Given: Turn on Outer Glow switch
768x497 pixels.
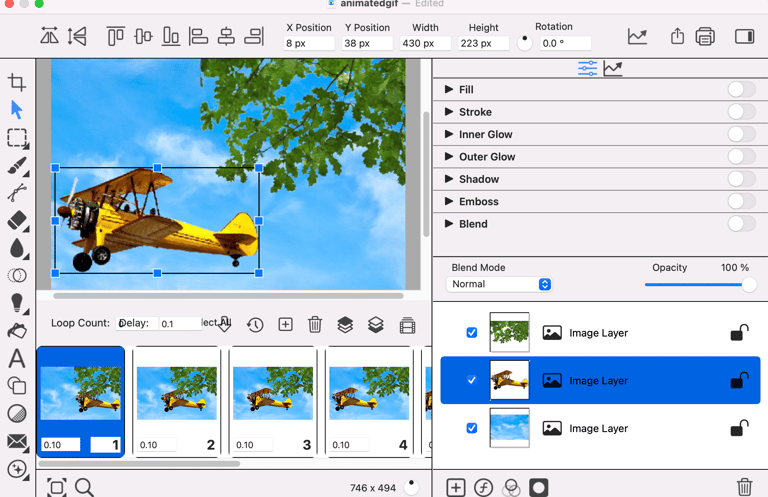Looking at the screenshot, I should tap(741, 157).
